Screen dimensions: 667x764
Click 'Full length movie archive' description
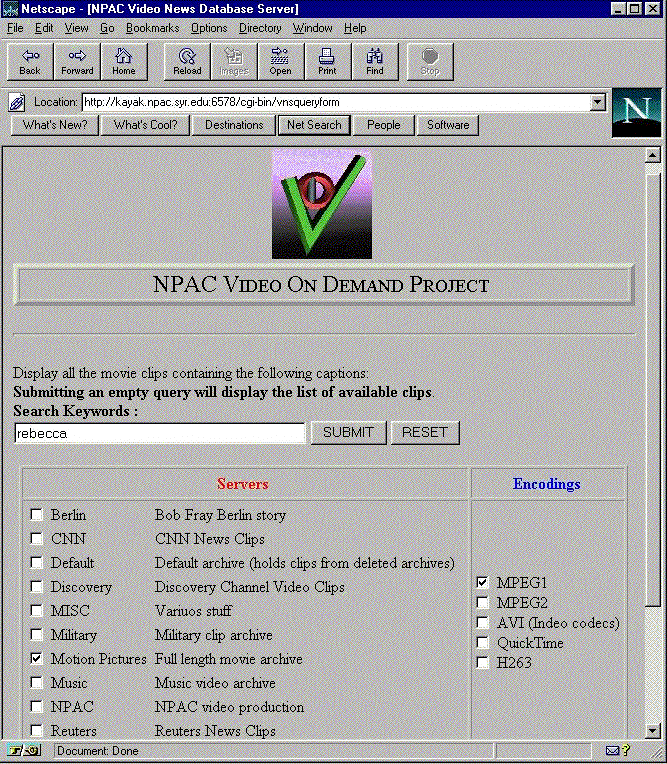point(229,659)
